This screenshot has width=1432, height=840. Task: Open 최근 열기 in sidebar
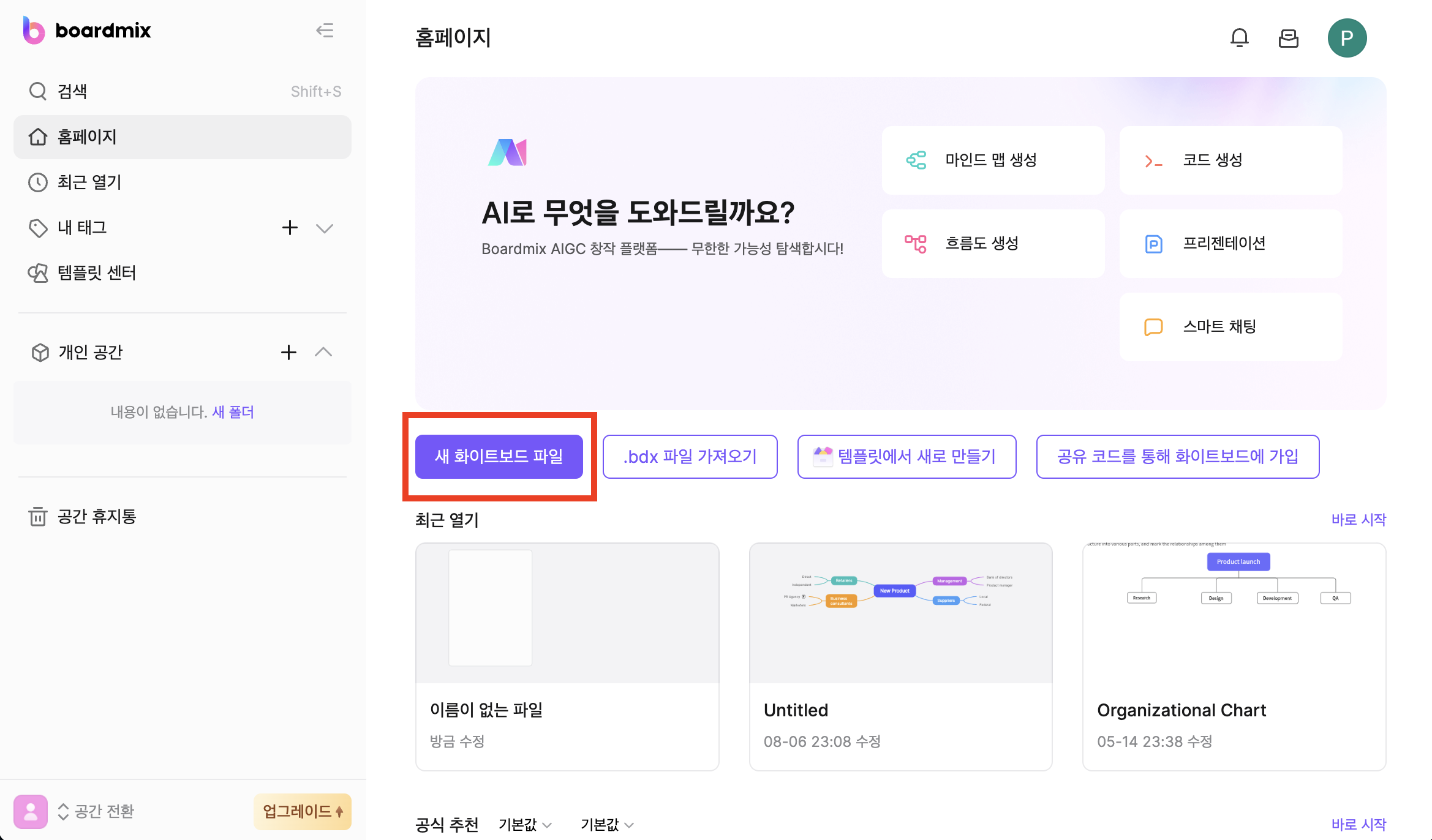[183, 182]
